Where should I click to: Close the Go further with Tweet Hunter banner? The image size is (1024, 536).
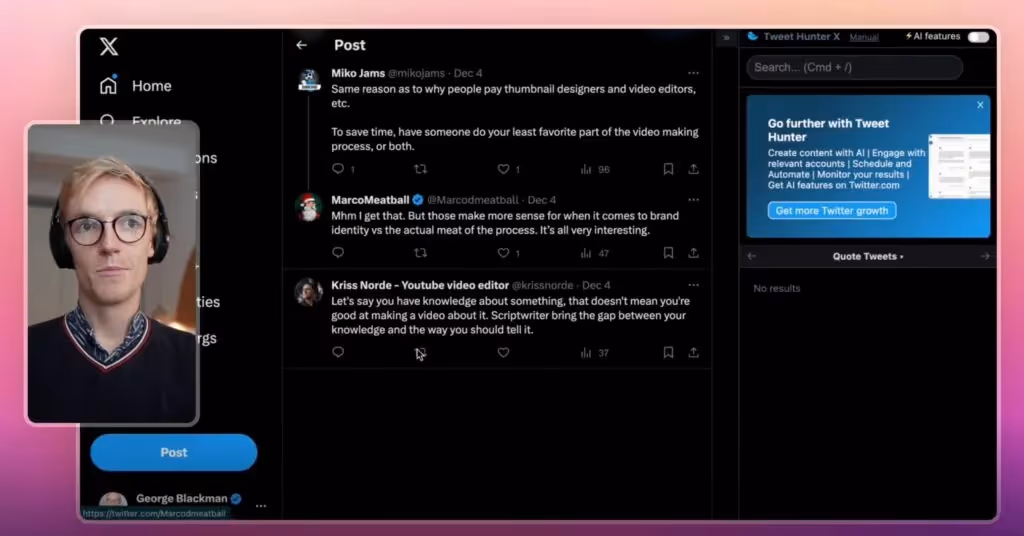click(980, 104)
